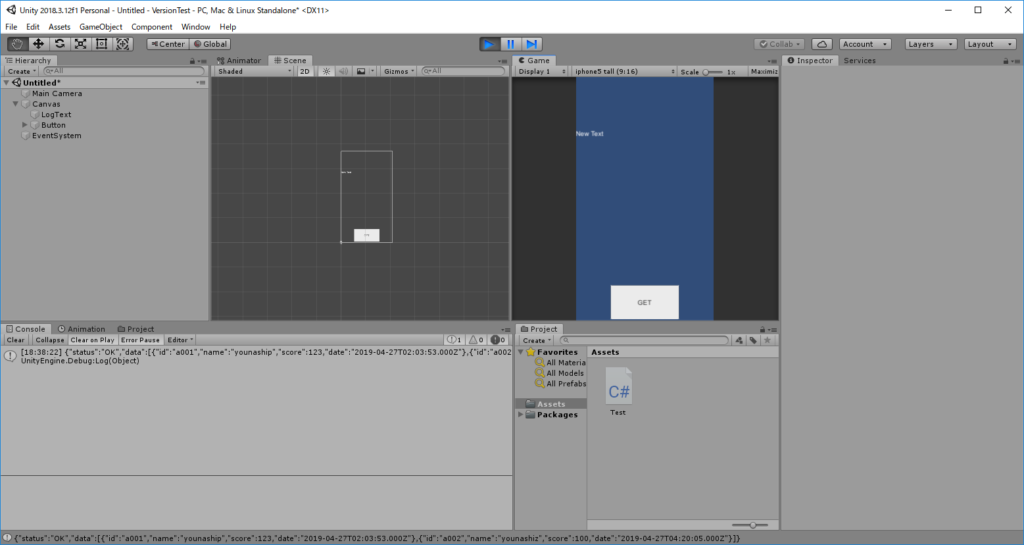Toggle Clear on Play in Console
The width and height of the screenshot is (1024, 545).
tap(92, 340)
